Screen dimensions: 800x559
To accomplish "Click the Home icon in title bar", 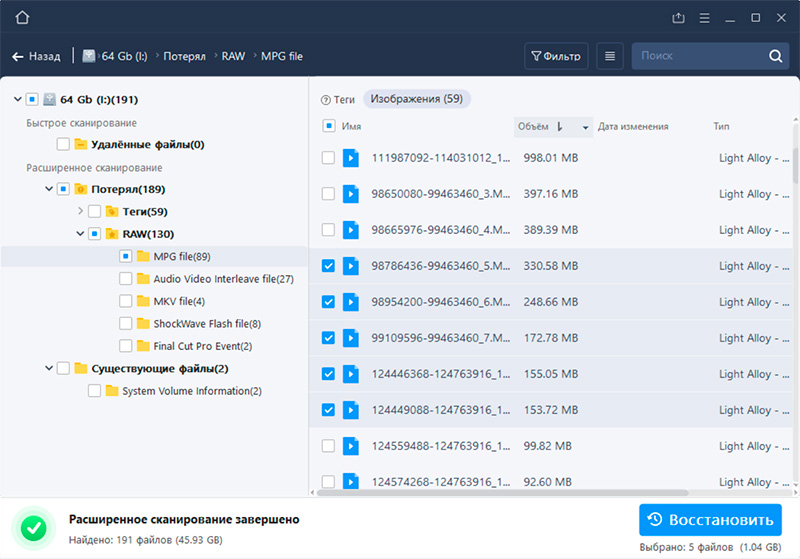I will coord(23,18).
